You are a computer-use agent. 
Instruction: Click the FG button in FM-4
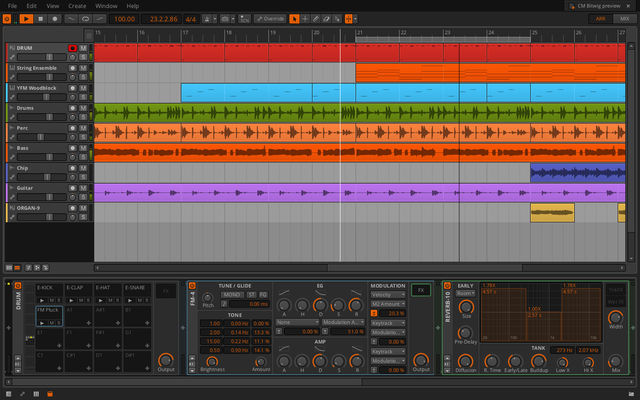[263, 295]
